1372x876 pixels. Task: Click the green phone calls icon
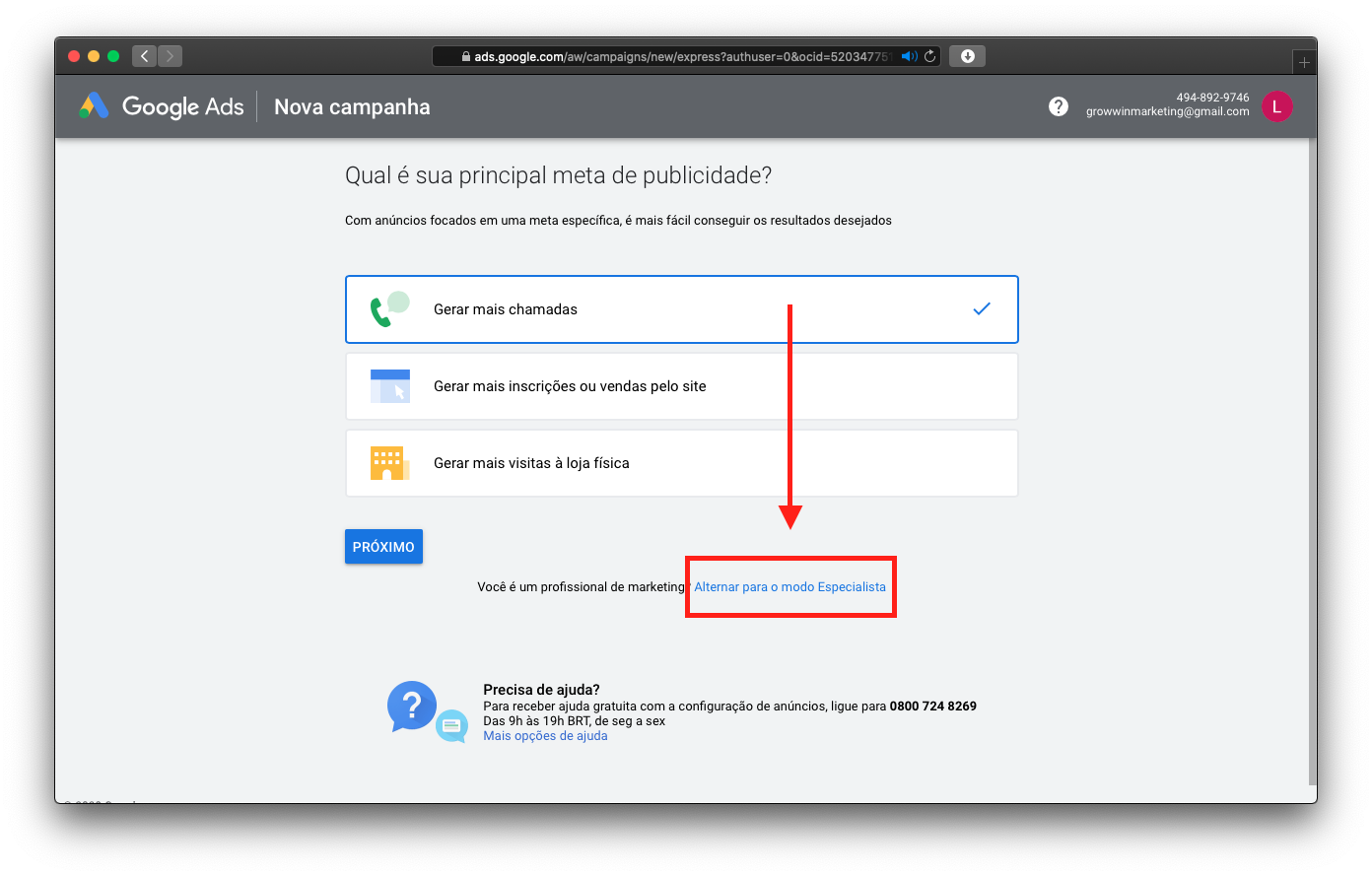(x=389, y=308)
